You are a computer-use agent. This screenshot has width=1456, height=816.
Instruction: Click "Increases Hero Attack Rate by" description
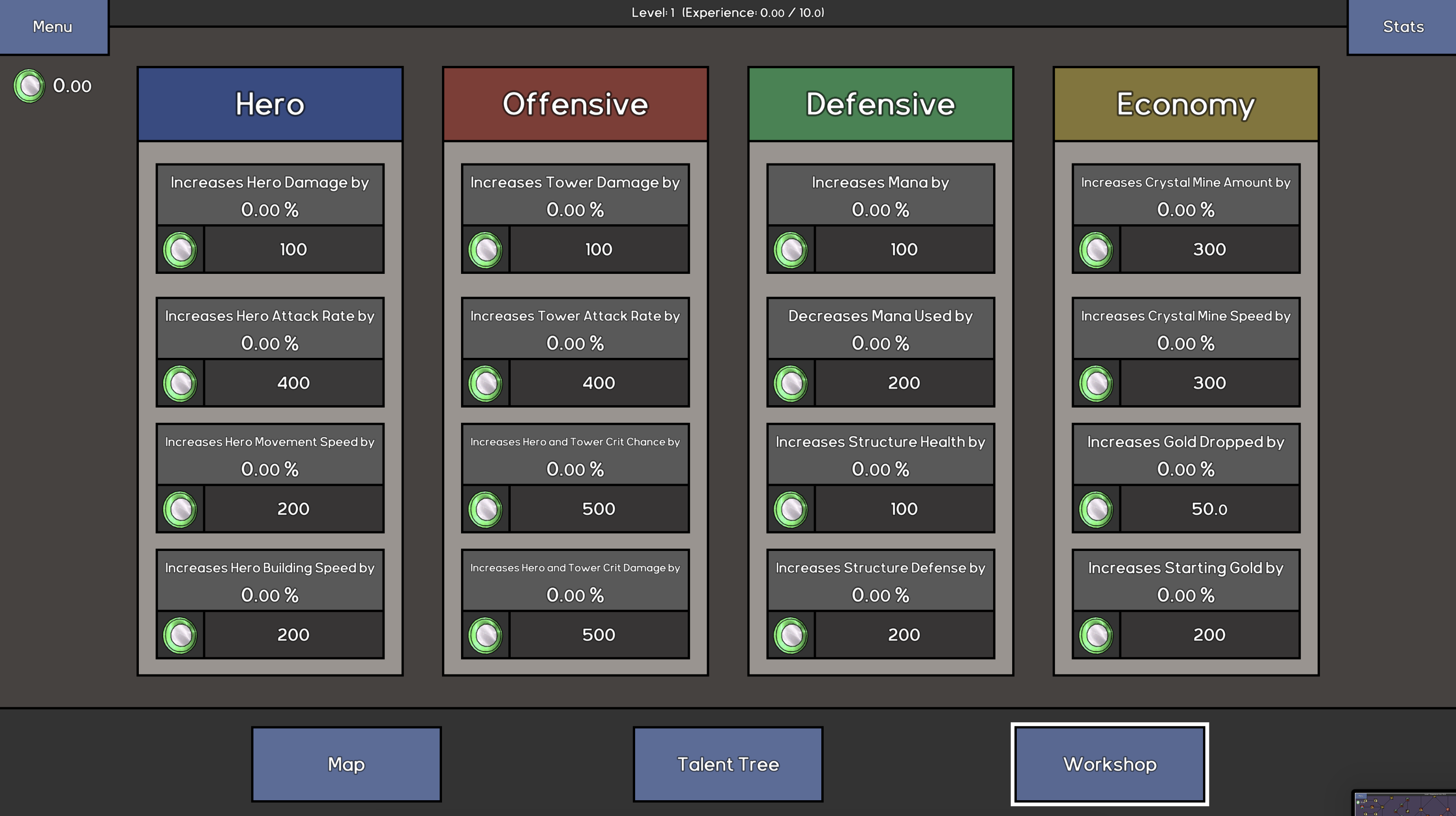pos(270,316)
